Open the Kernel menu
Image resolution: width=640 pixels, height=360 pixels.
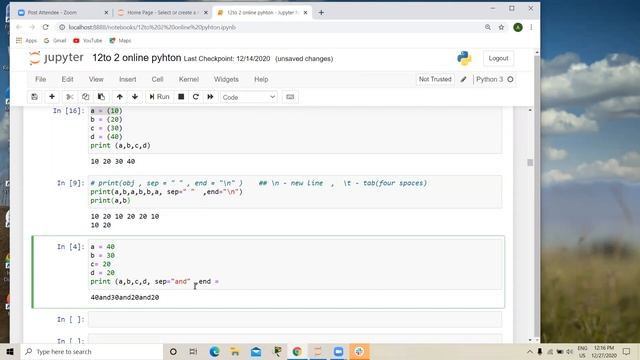pos(189,79)
